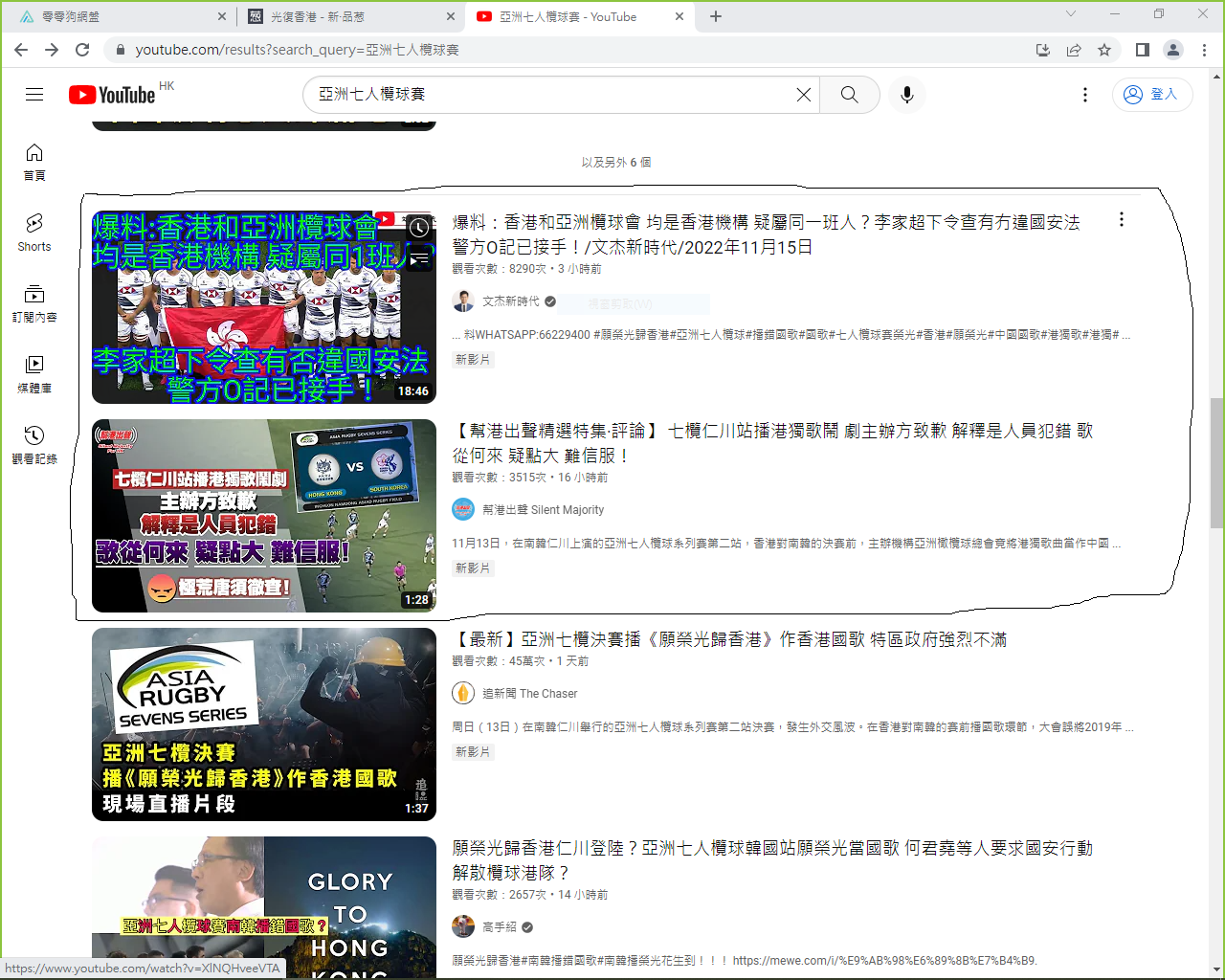Viewport: 1225px width, 980px height.
Task: Click the install app icon in address bar
Action: tap(1043, 50)
